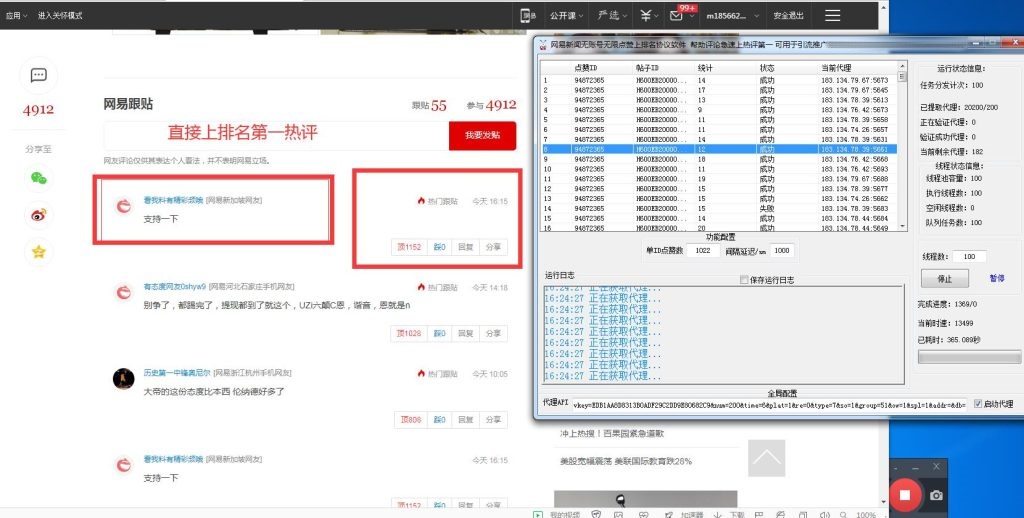Click the yellow star share icon
Viewport: 1024px width, 518px height.
coord(39,252)
